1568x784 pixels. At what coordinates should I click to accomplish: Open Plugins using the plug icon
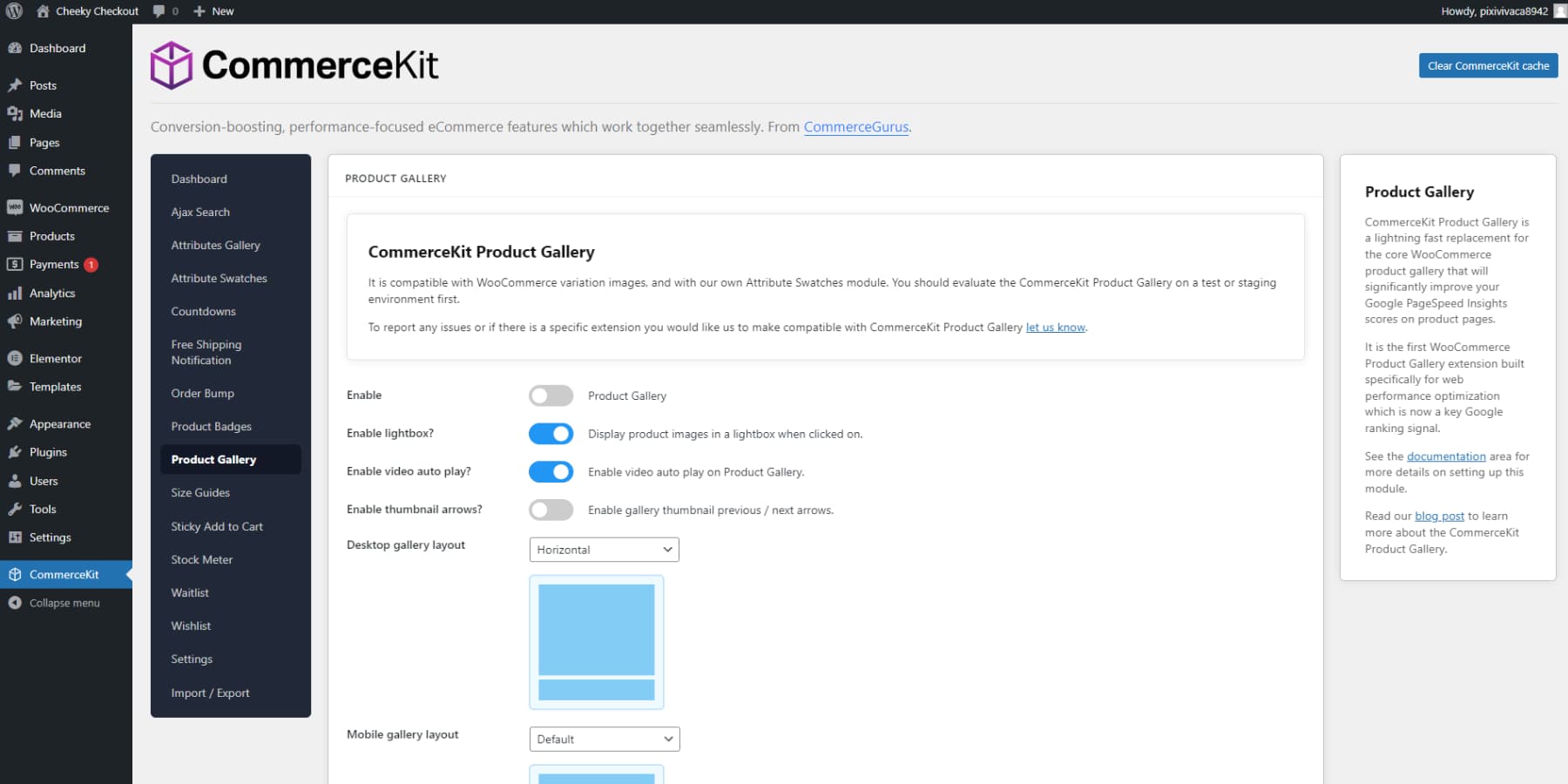click(15, 452)
